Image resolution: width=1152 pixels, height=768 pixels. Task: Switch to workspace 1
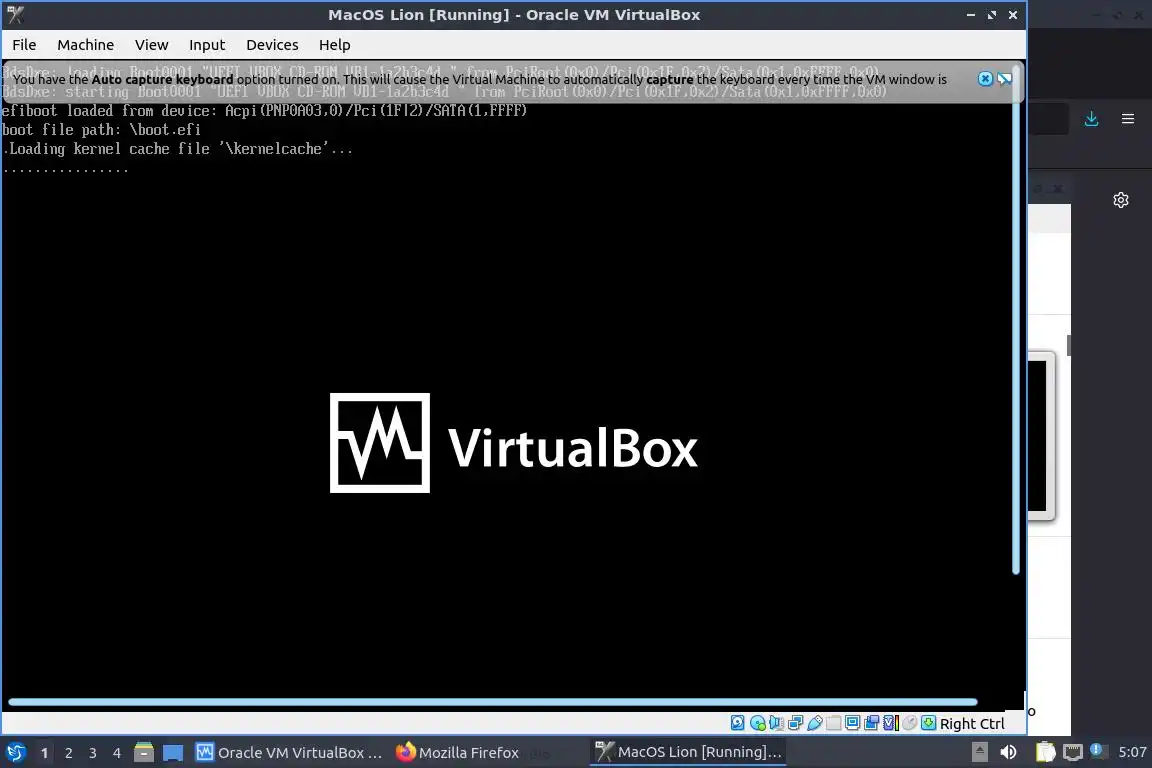pyautogui.click(x=44, y=753)
